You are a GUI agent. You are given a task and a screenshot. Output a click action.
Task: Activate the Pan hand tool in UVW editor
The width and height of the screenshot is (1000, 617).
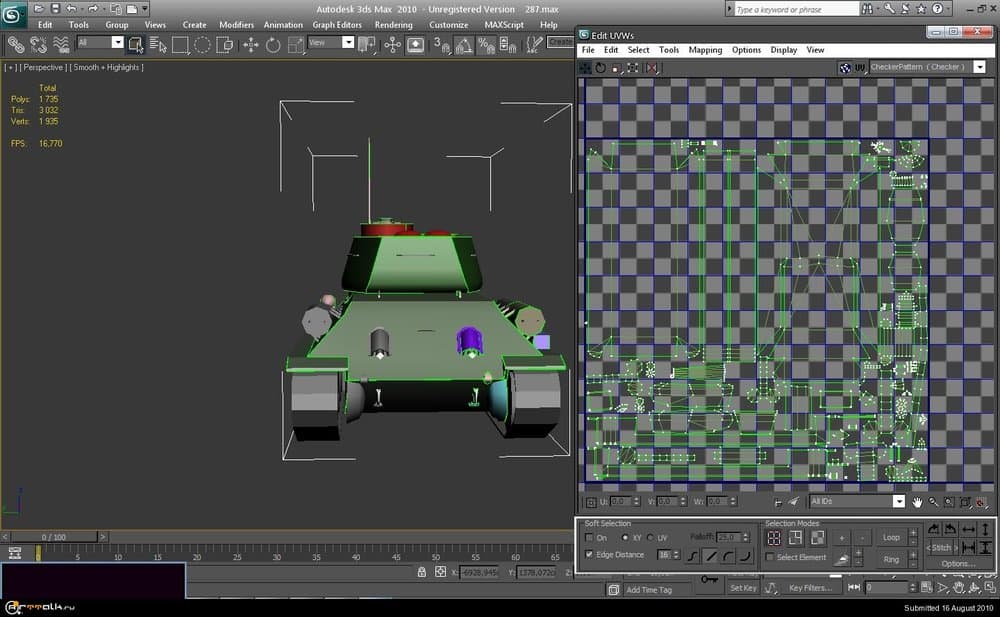point(917,502)
